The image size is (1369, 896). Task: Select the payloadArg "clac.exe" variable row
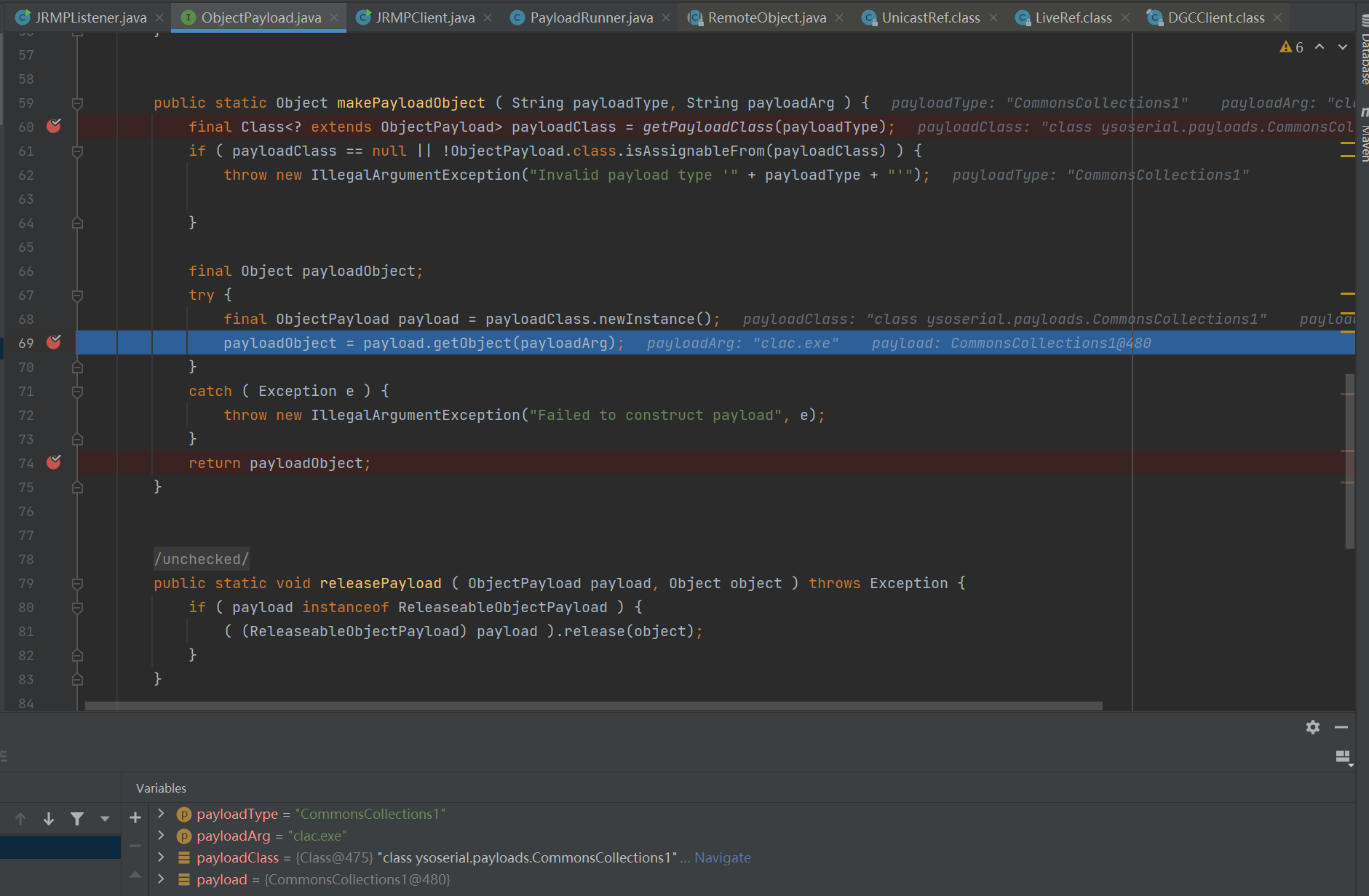coord(753,836)
